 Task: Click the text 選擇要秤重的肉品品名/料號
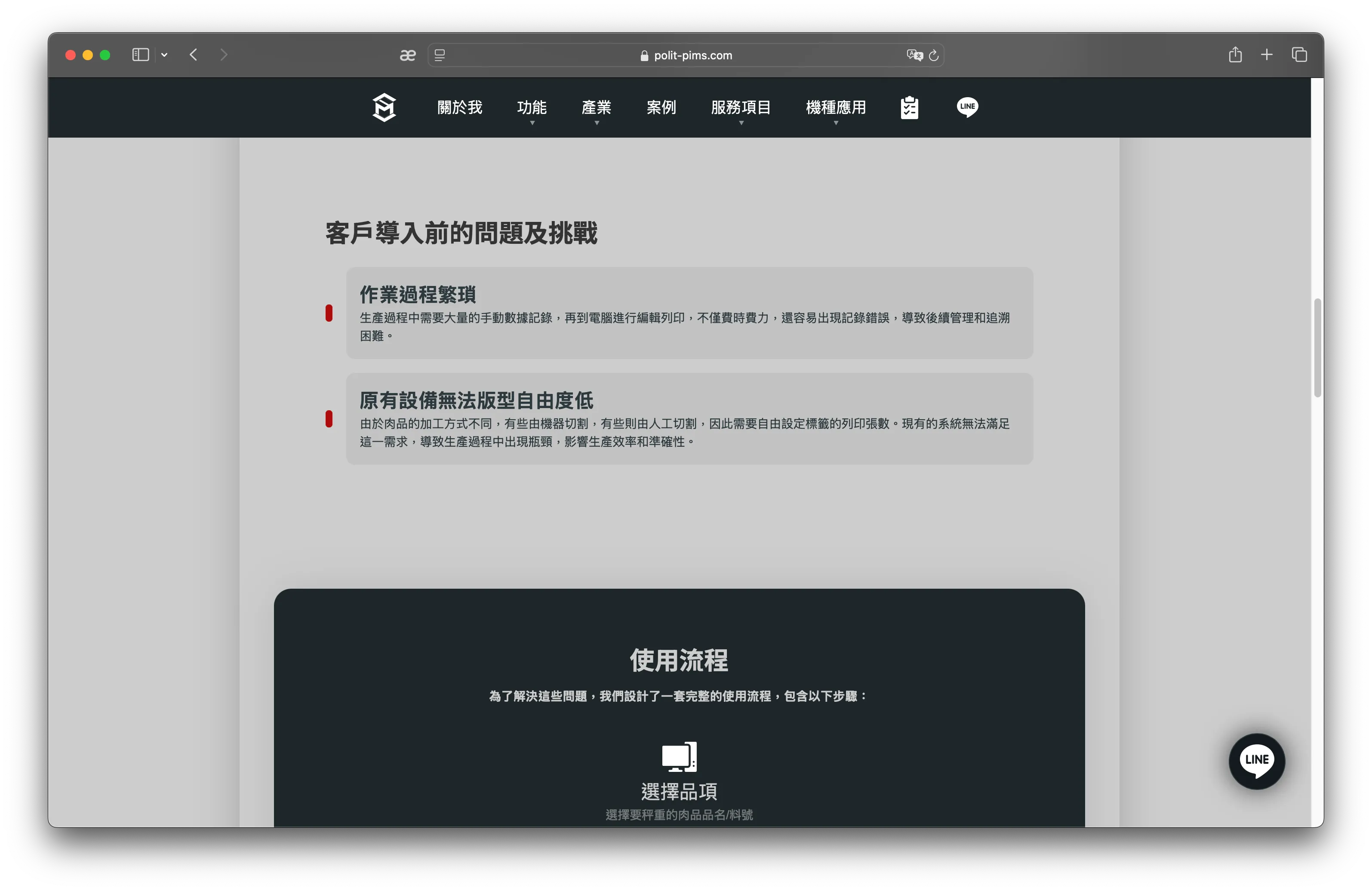coord(679,815)
